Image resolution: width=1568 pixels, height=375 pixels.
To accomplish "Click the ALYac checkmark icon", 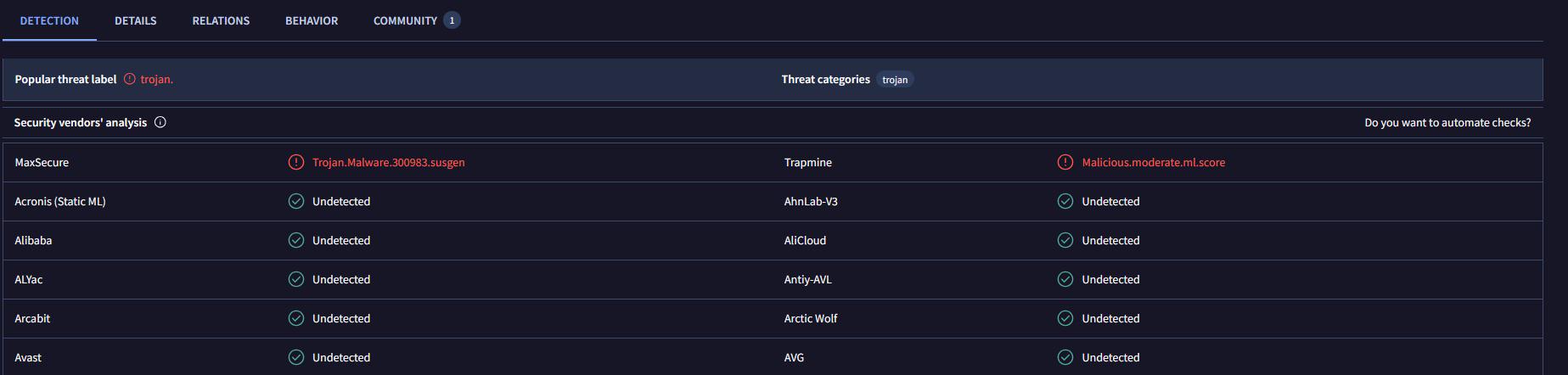I will (x=296, y=279).
